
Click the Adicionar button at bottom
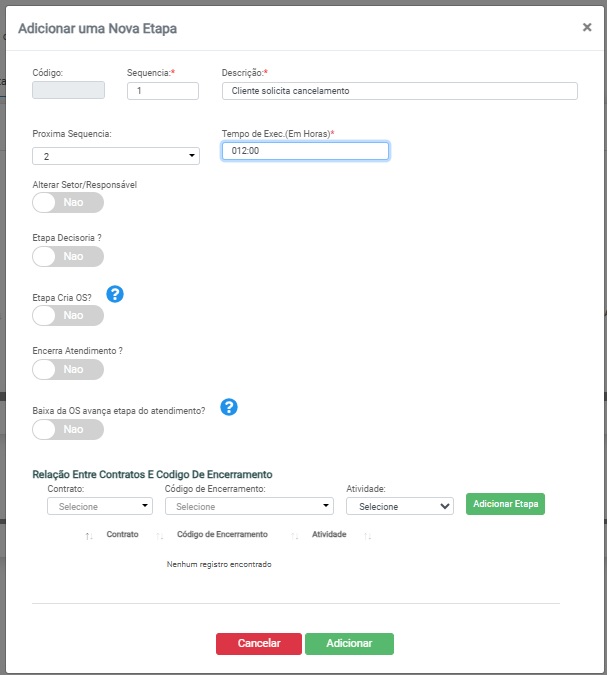pyautogui.click(x=349, y=644)
